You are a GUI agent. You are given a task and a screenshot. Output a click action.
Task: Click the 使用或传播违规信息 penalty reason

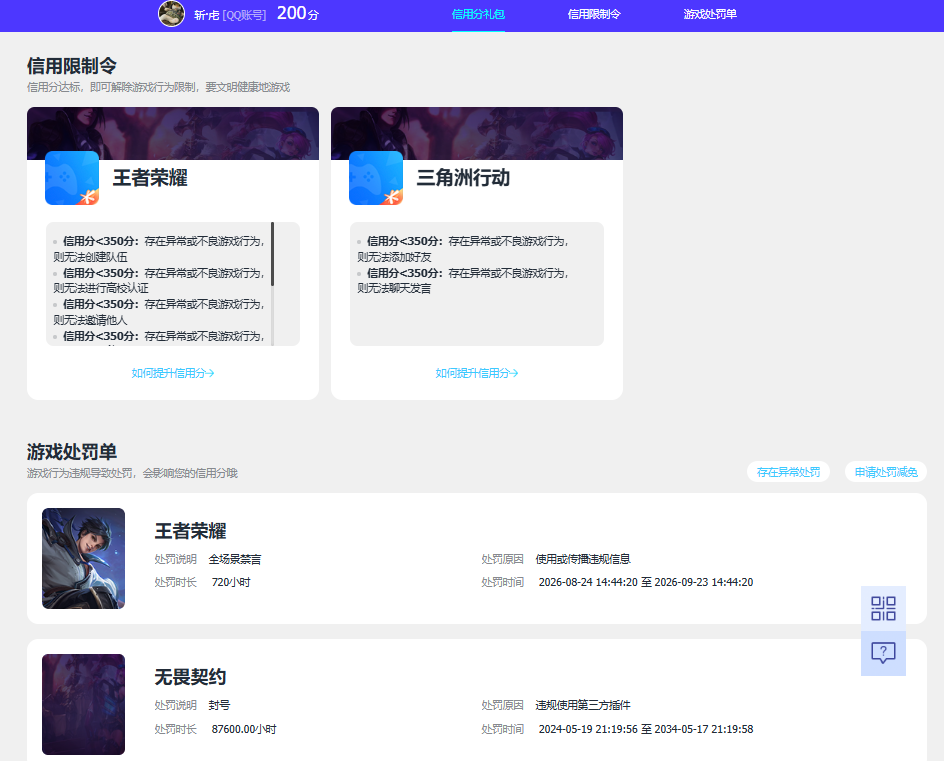pos(583,559)
